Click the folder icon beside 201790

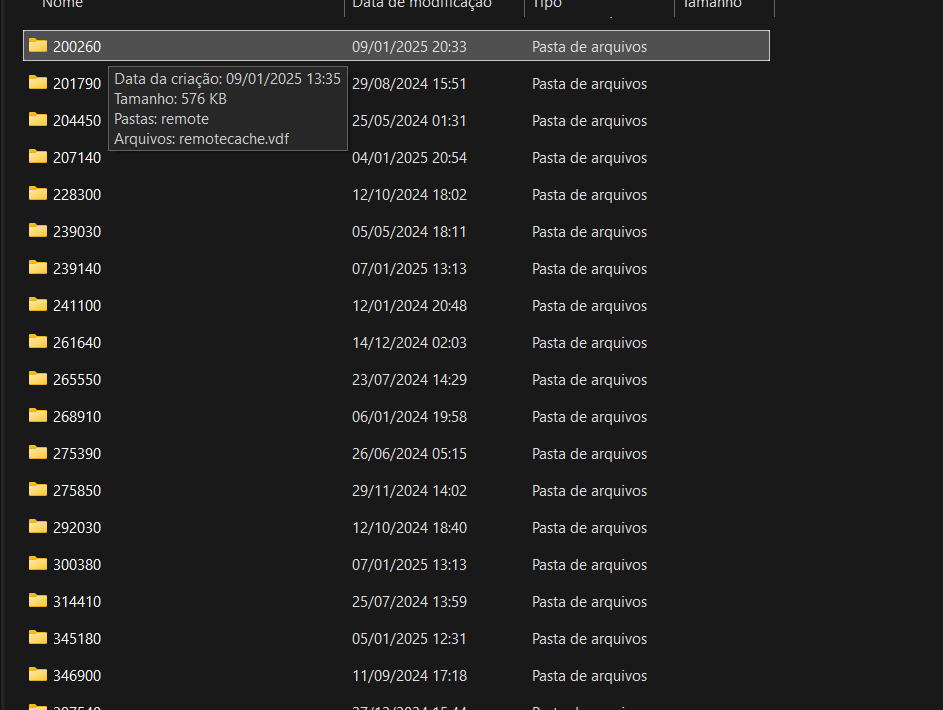(38, 83)
